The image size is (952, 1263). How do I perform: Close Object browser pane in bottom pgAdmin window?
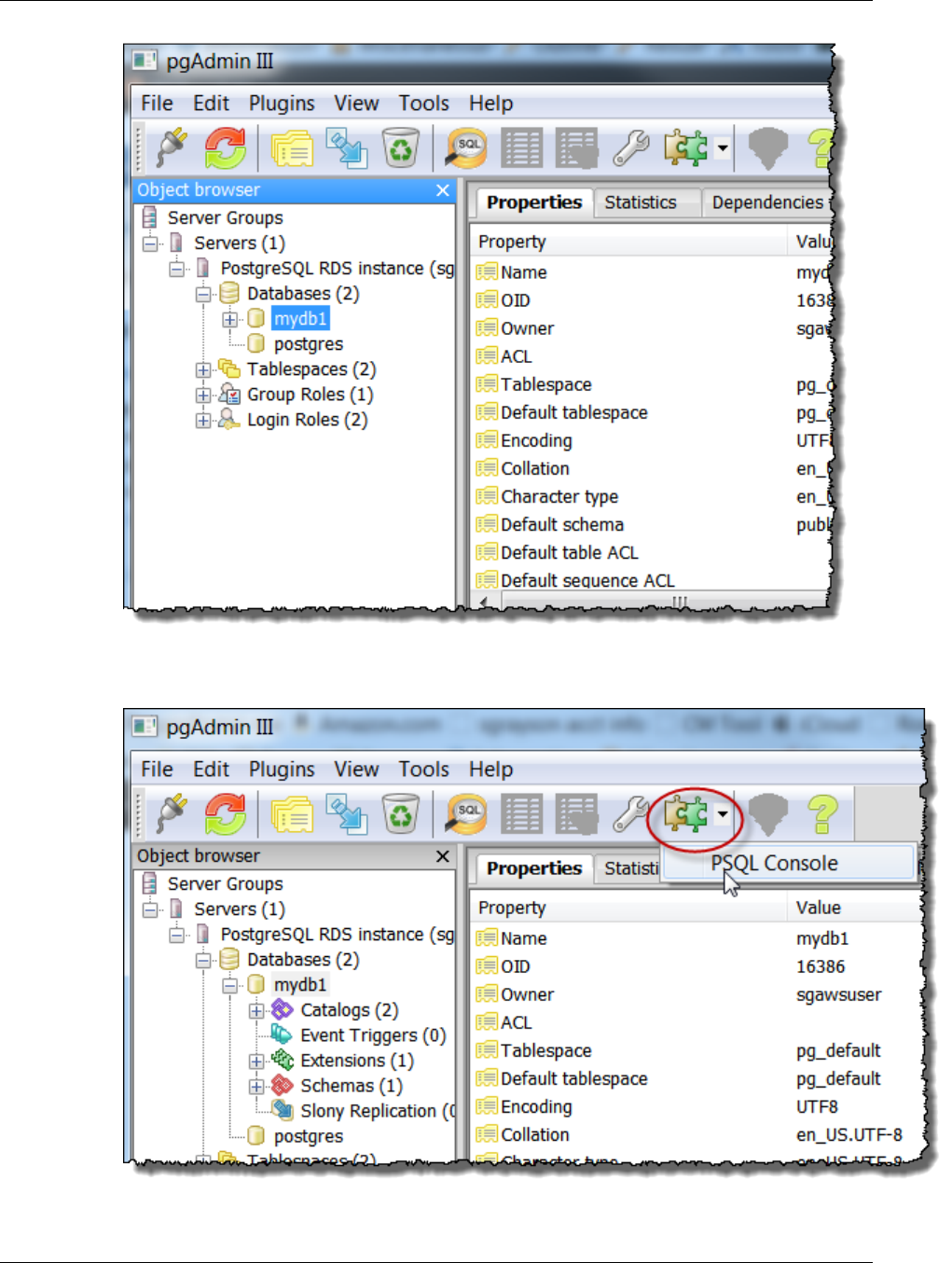click(x=442, y=856)
